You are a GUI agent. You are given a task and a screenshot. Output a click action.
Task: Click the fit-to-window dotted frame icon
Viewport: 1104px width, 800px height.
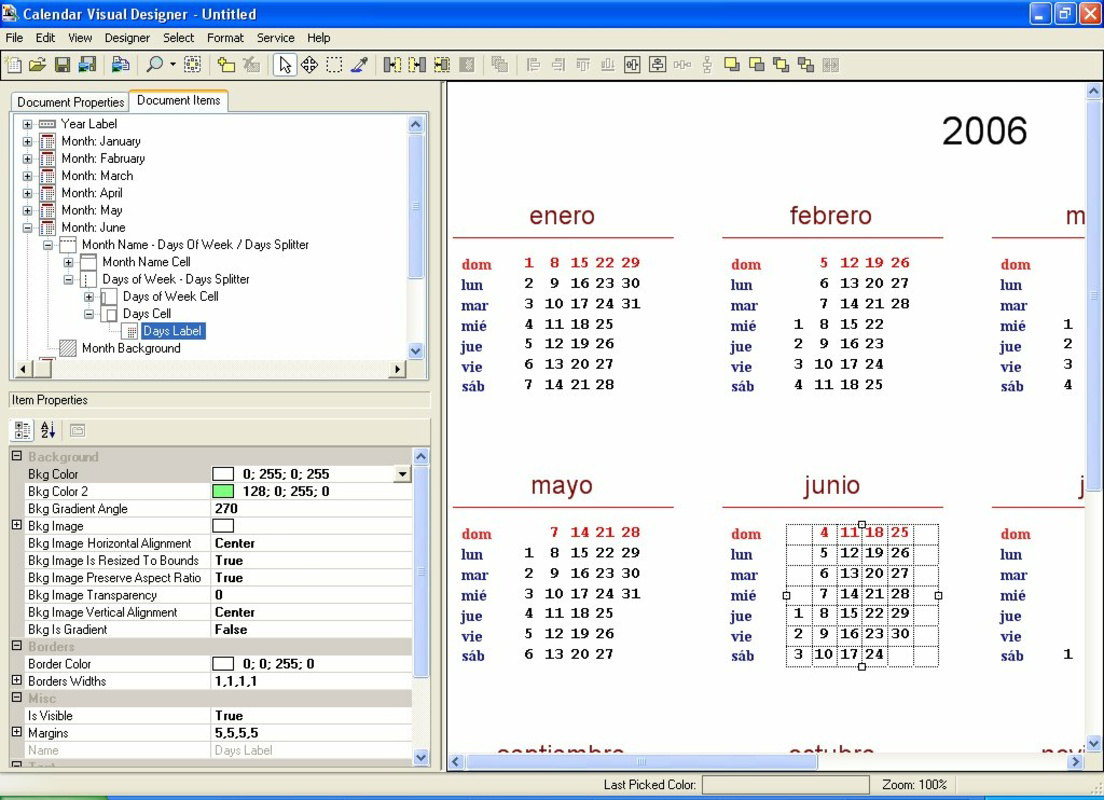click(x=192, y=65)
